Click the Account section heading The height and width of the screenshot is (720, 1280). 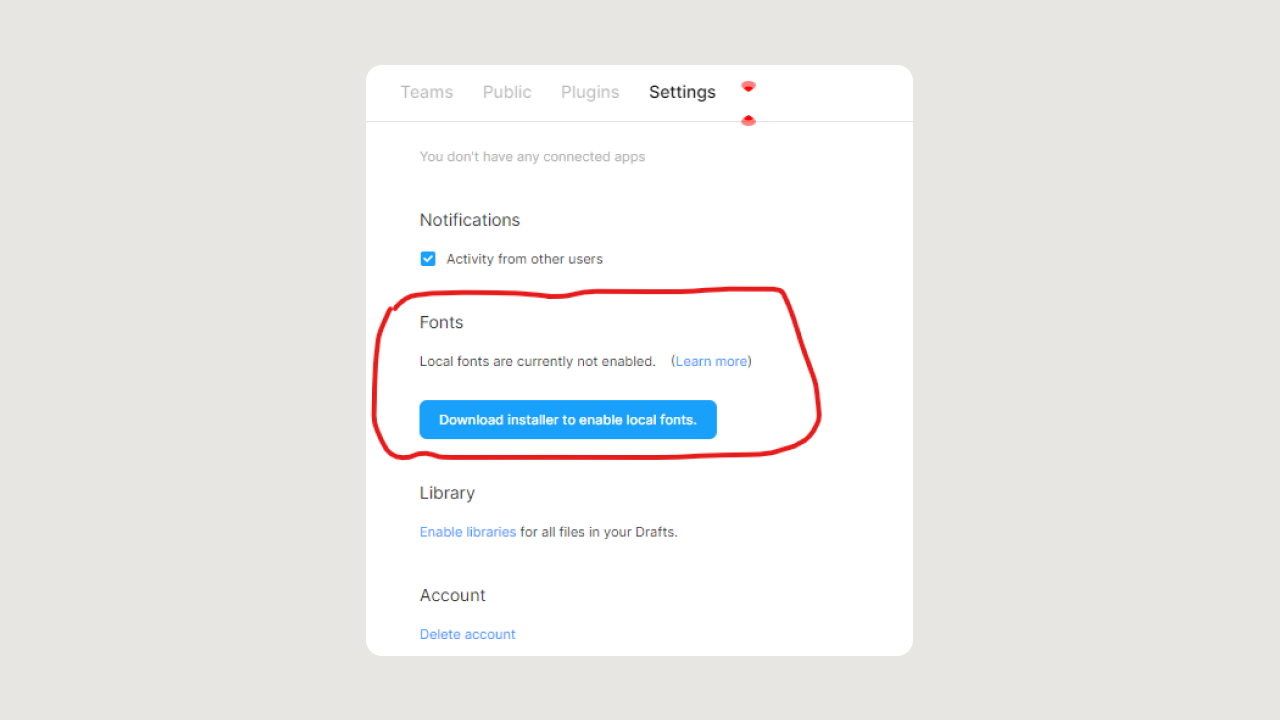pyautogui.click(x=452, y=595)
